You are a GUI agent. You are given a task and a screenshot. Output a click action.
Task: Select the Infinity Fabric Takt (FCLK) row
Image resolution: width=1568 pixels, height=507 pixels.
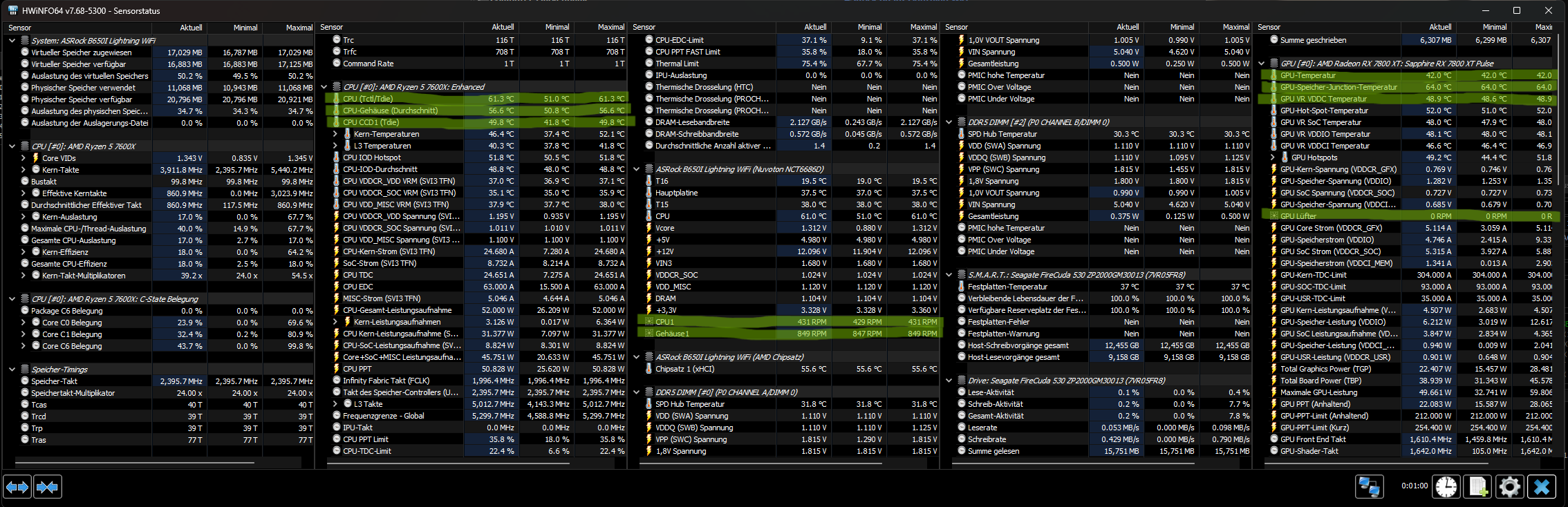473,381
